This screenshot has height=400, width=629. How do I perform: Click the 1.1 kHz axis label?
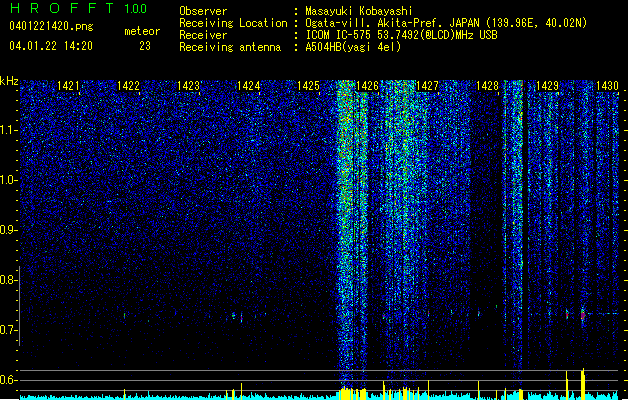coord(9,130)
